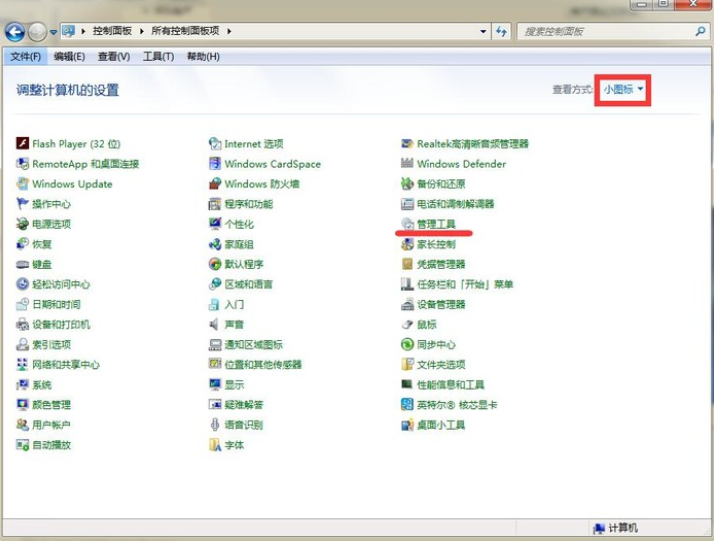Viewport: 714px width, 541px height.
Task: Click the 用户帐户 icon
Action: tap(22, 424)
